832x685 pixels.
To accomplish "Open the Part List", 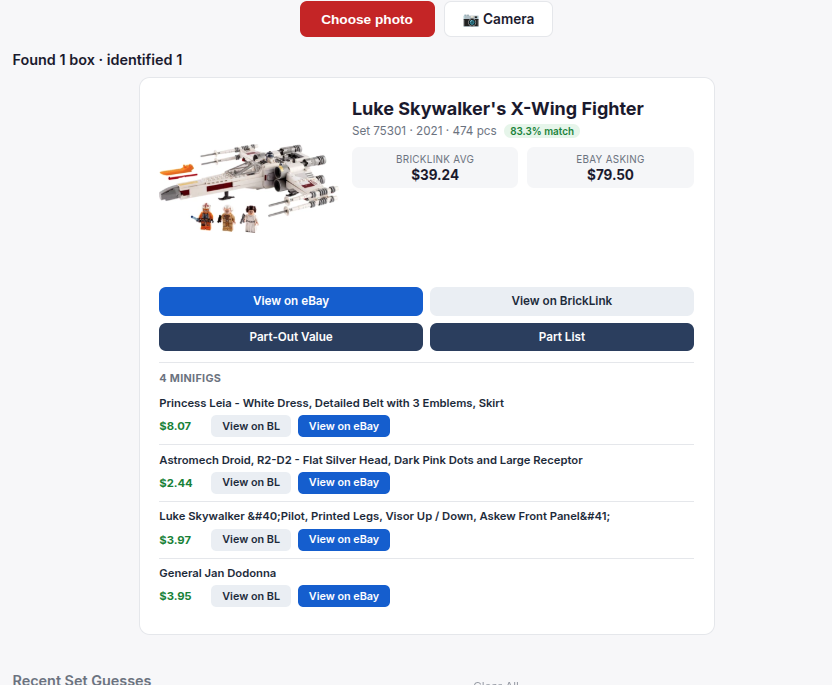I will pos(561,337).
